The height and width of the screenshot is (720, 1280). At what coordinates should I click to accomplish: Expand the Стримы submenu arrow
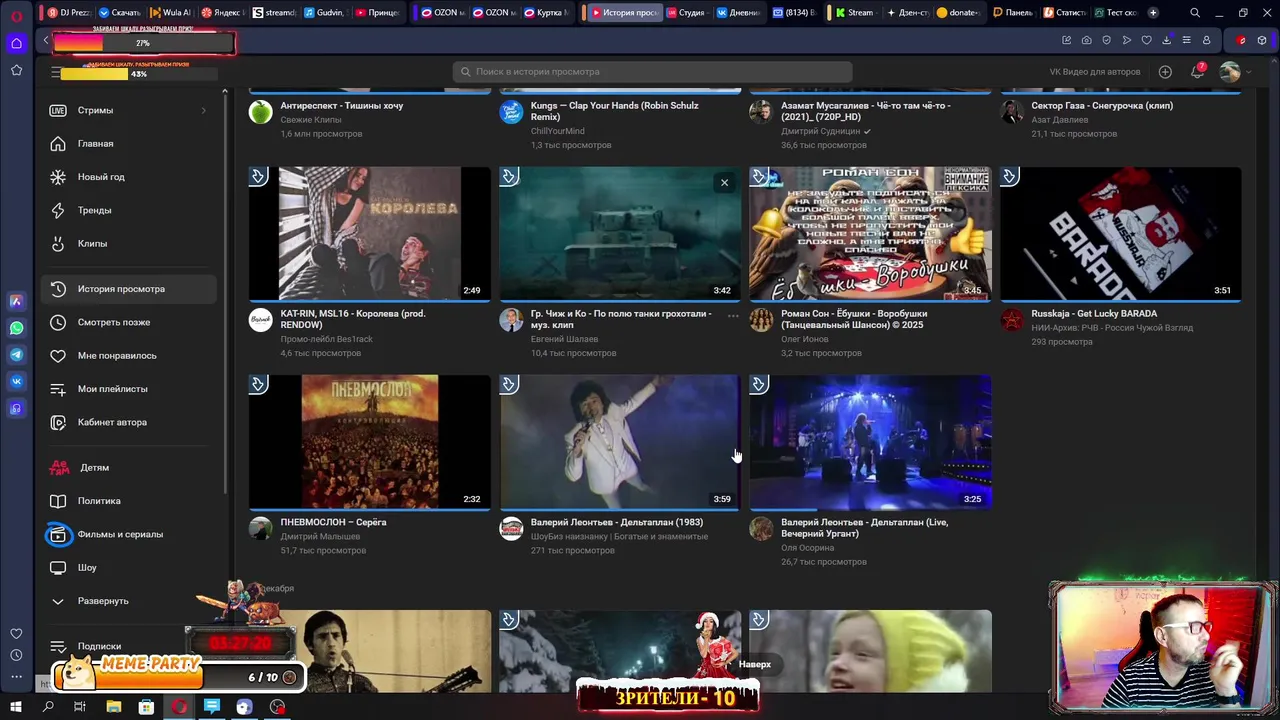pos(204,110)
